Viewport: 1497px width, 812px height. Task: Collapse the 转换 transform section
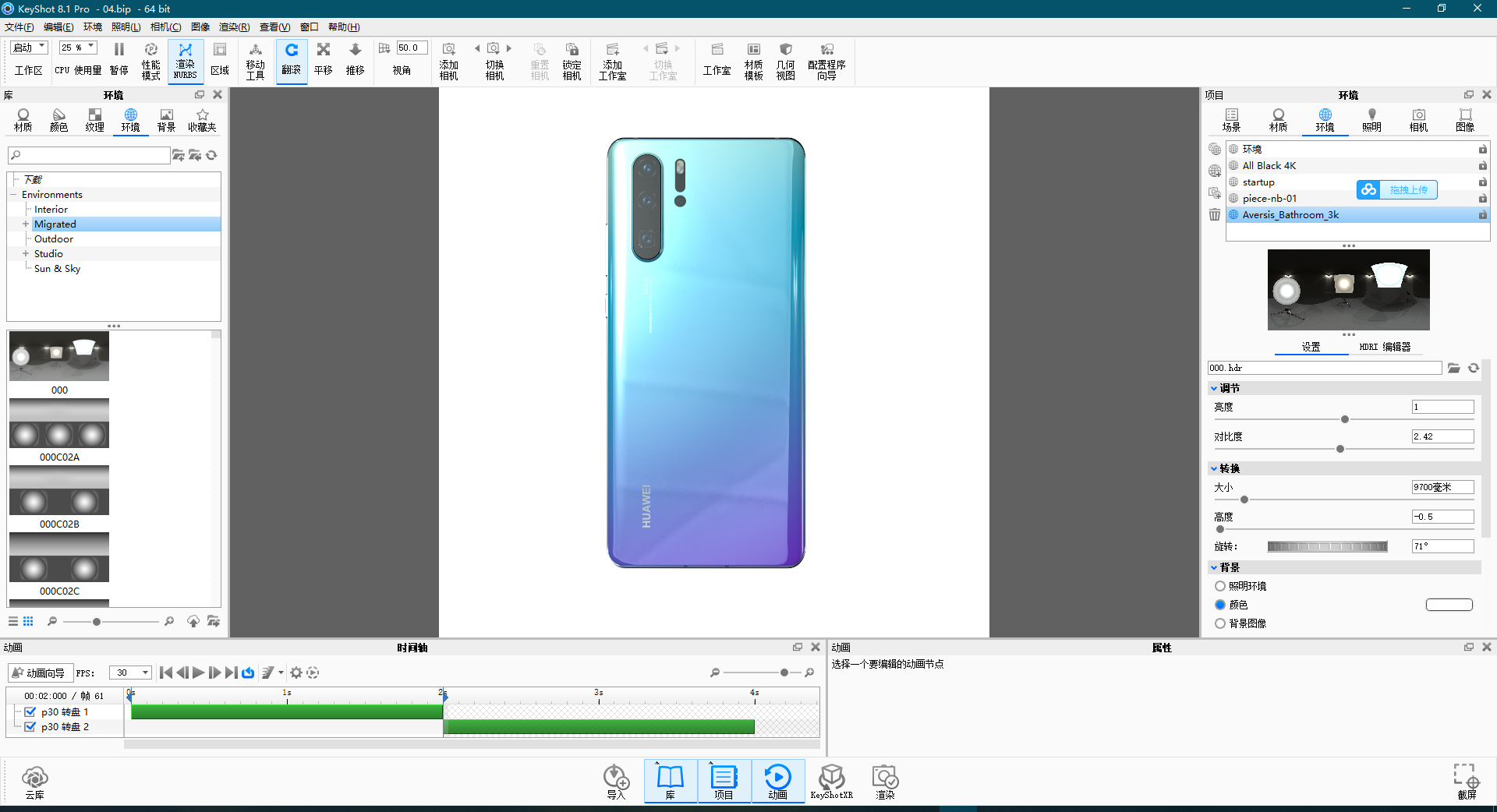tap(1214, 468)
